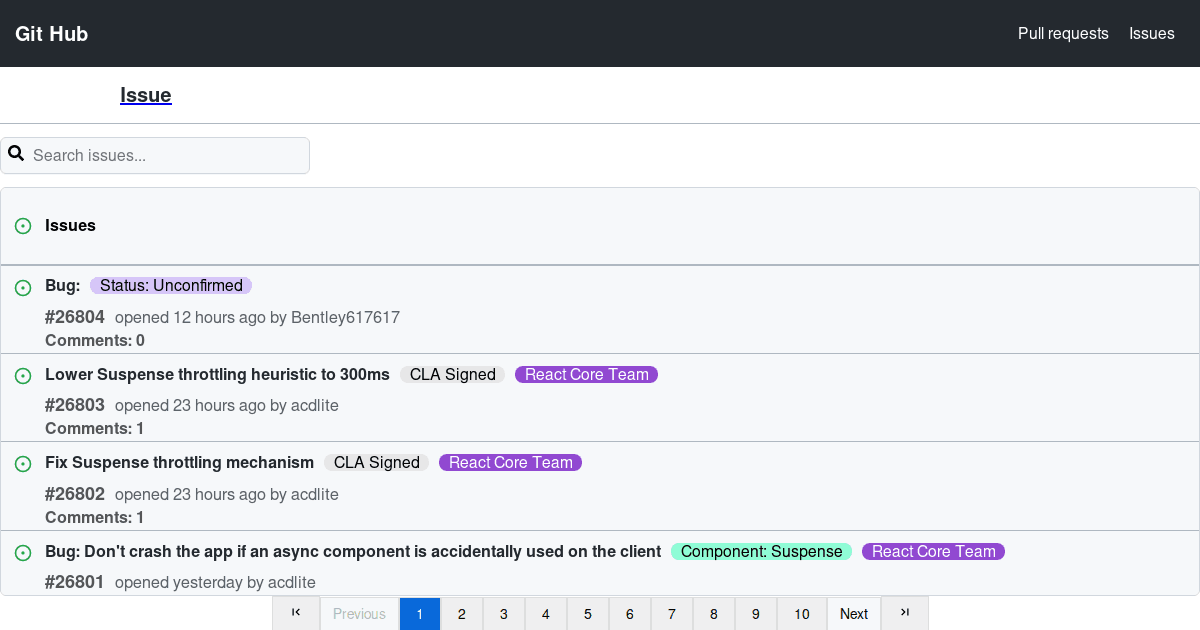Viewport: 1200px width, 630px height.
Task: Click 'Comments: 1' under issue #26802
Action: point(95,517)
